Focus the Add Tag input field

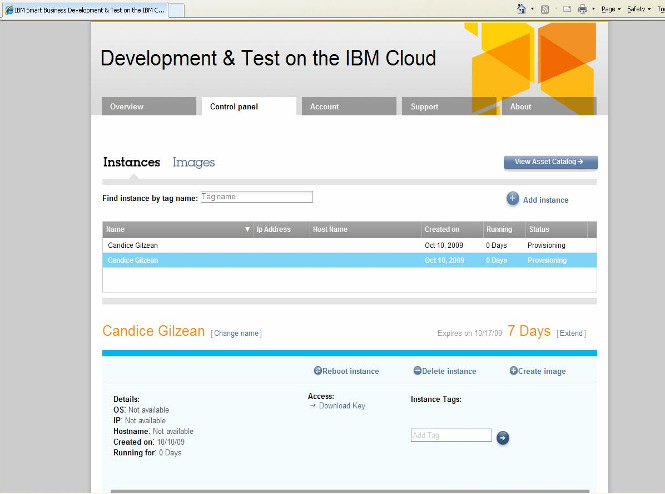click(451, 435)
